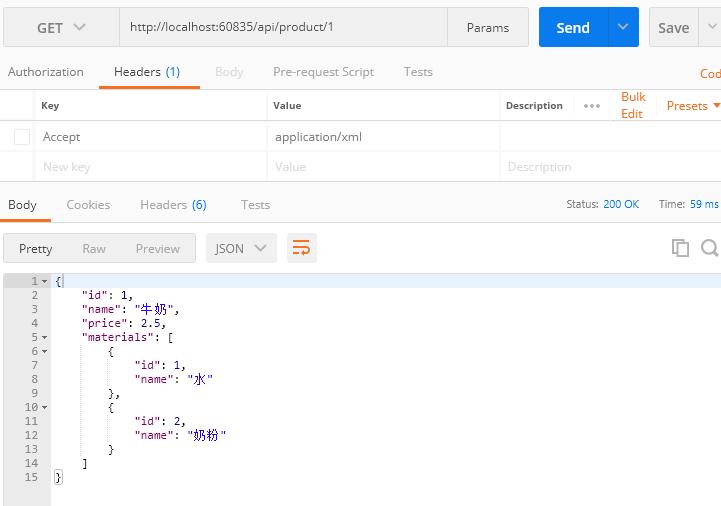This screenshot has width=721, height=506.
Task: Select the Raw response view
Action: pyautogui.click(x=94, y=249)
